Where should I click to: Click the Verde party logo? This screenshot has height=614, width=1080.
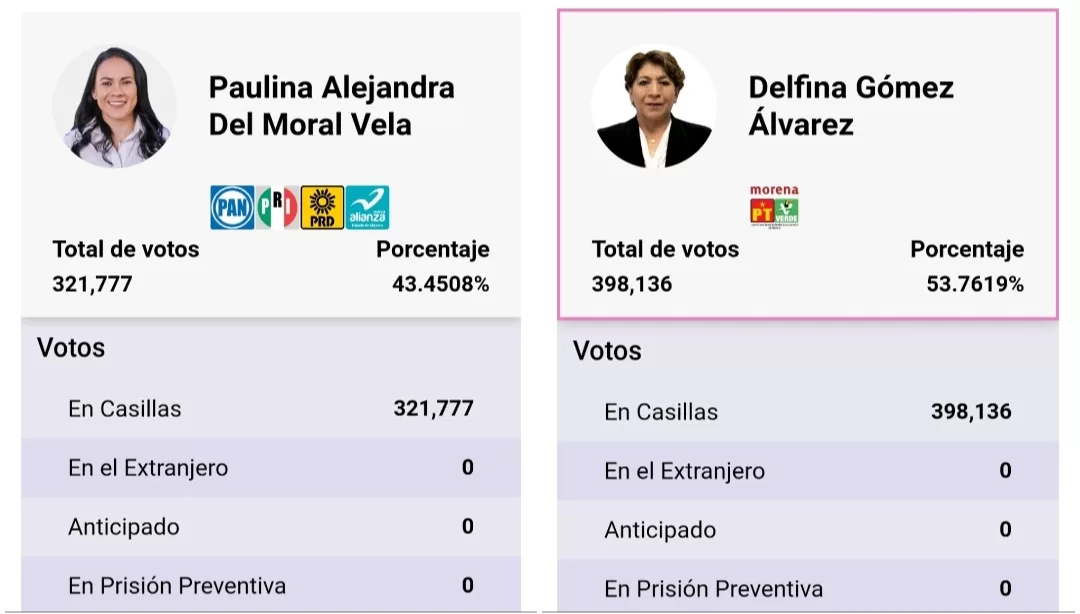tap(787, 211)
